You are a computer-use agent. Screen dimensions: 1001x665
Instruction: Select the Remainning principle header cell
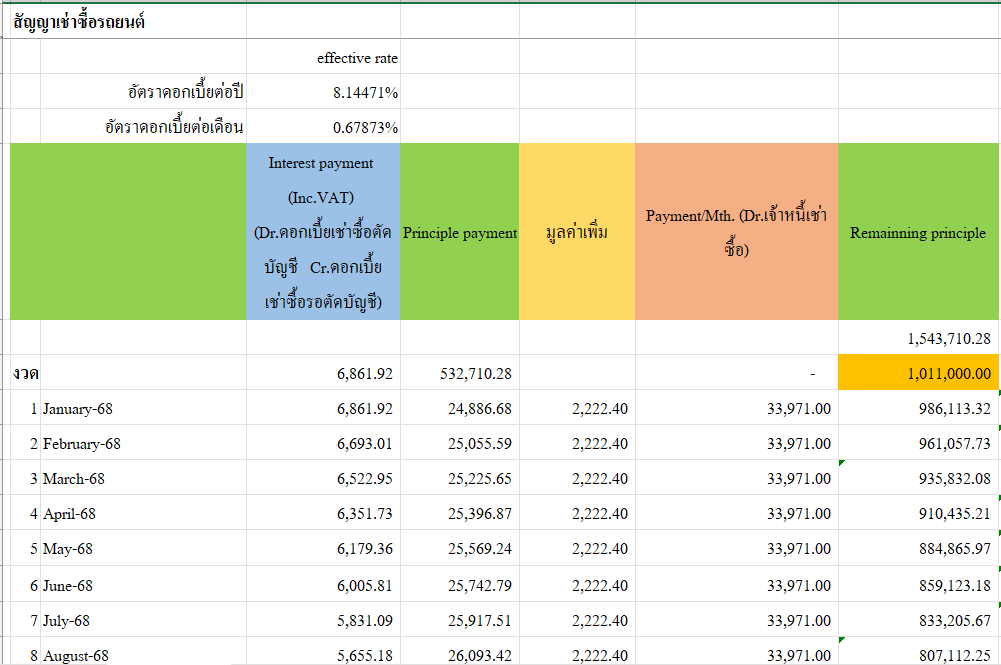click(917, 233)
